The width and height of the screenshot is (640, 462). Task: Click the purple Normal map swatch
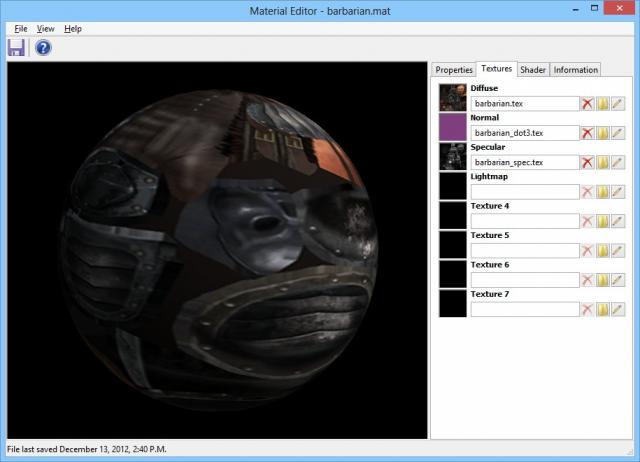453,126
